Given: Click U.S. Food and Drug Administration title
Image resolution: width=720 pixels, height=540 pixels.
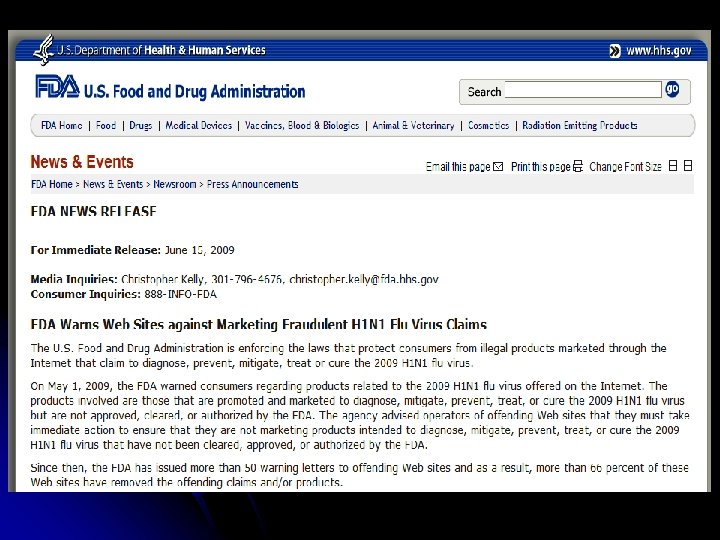Looking at the screenshot, I should pos(194,91).
